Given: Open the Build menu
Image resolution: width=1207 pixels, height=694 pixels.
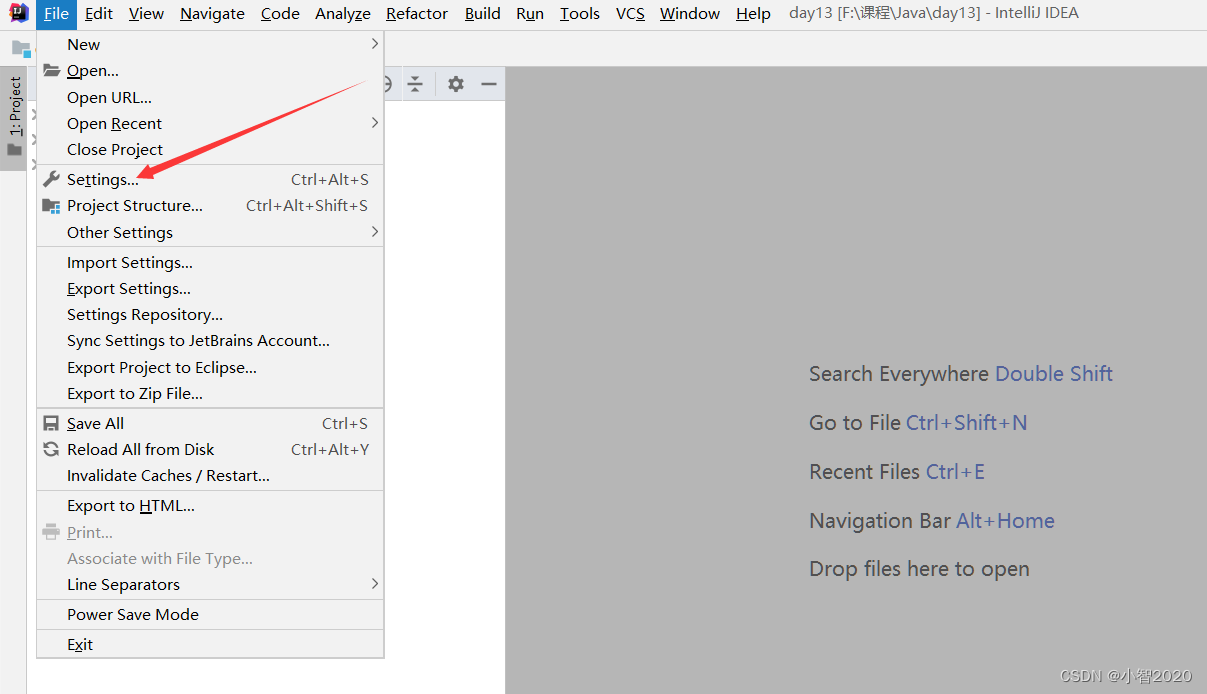Looking at the screenshot, I should [x=483, y=14].
